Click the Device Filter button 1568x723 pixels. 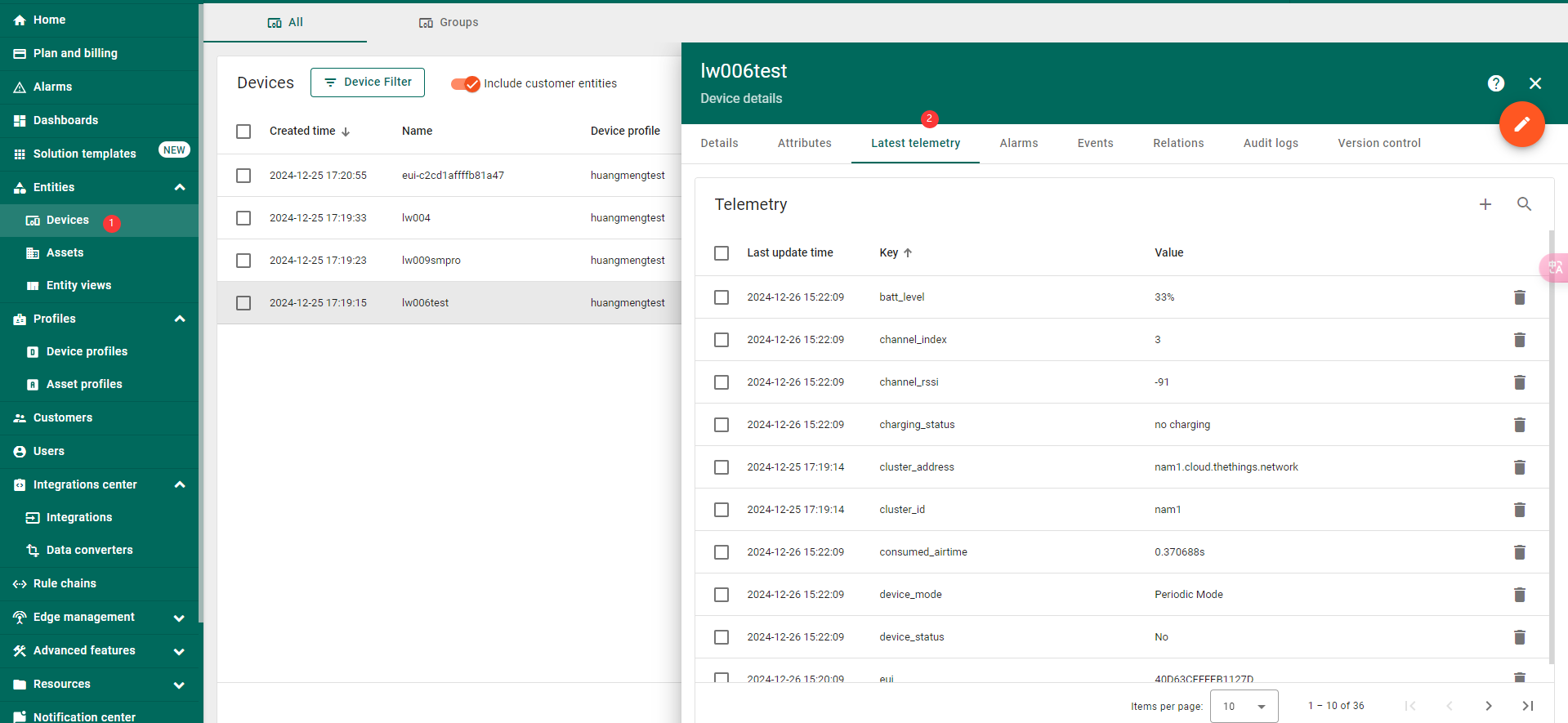[368, 83]
